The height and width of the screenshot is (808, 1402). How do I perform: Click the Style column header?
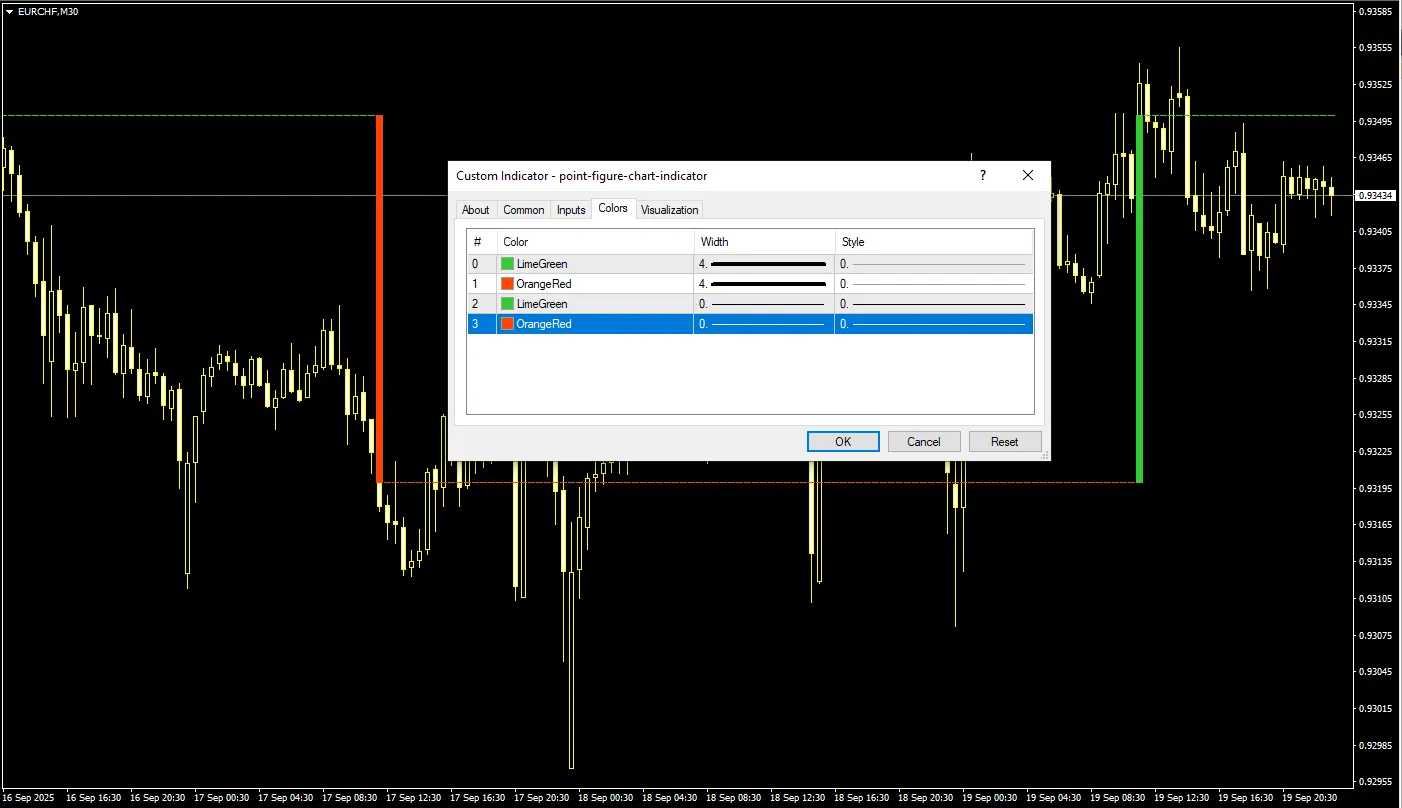pyautogui.click(x=934, y=242)
